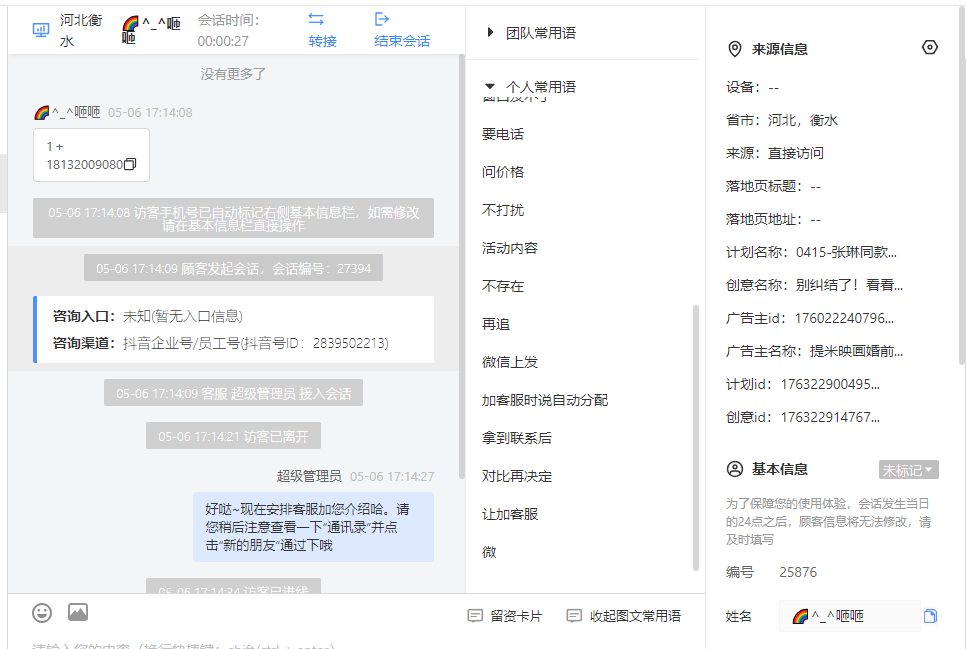Click the 转接 transfer arrows icon

click(x=316, y=19)
